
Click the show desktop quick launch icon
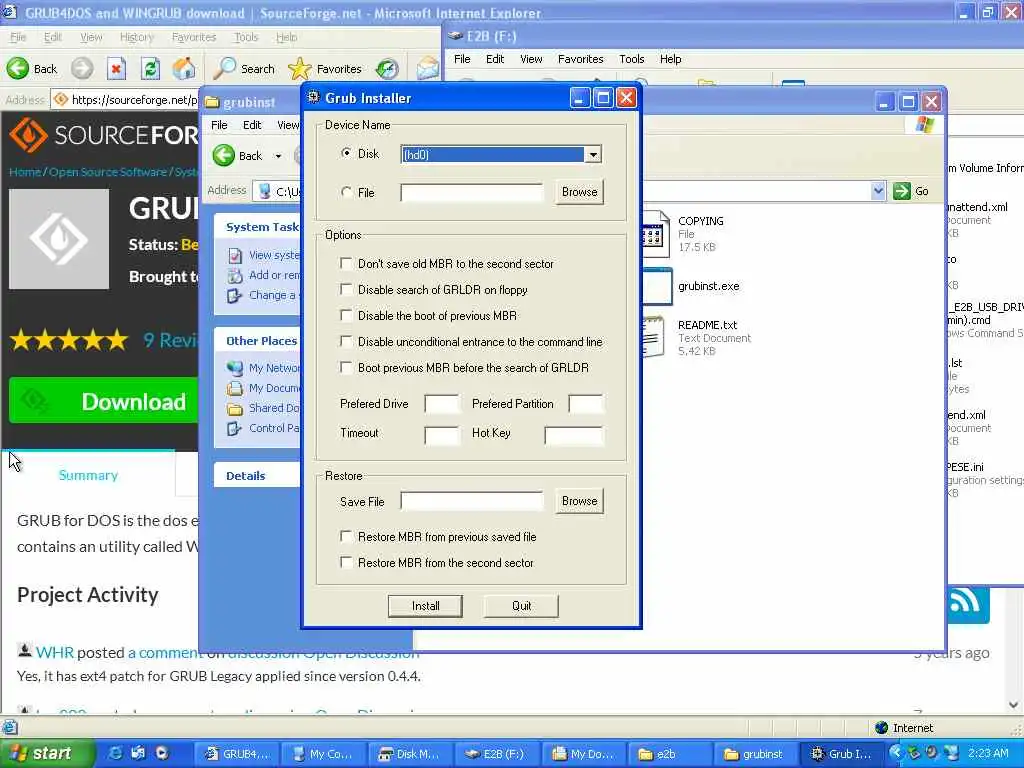tap(138, 754)
